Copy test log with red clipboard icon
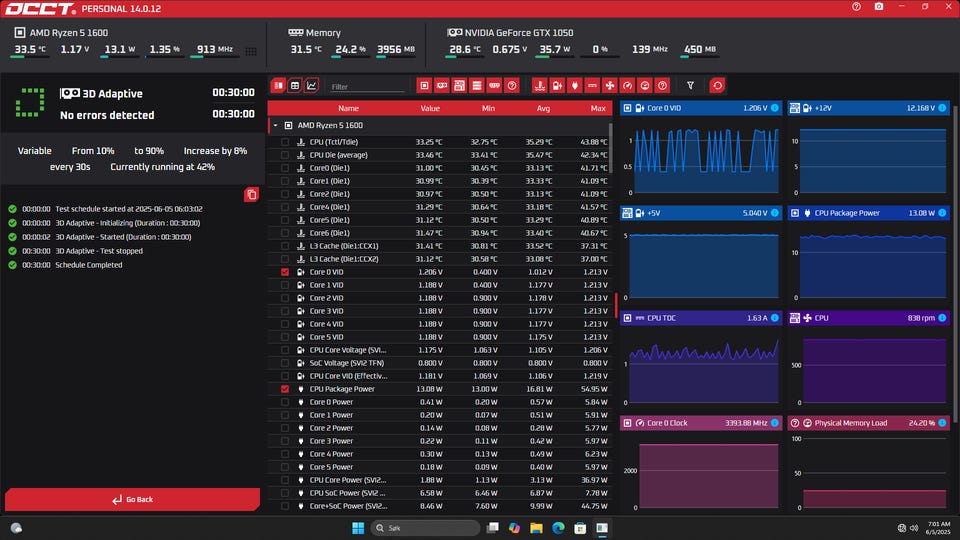The height and width of the screenshot is (540, 960). click(x=252, y=194)
